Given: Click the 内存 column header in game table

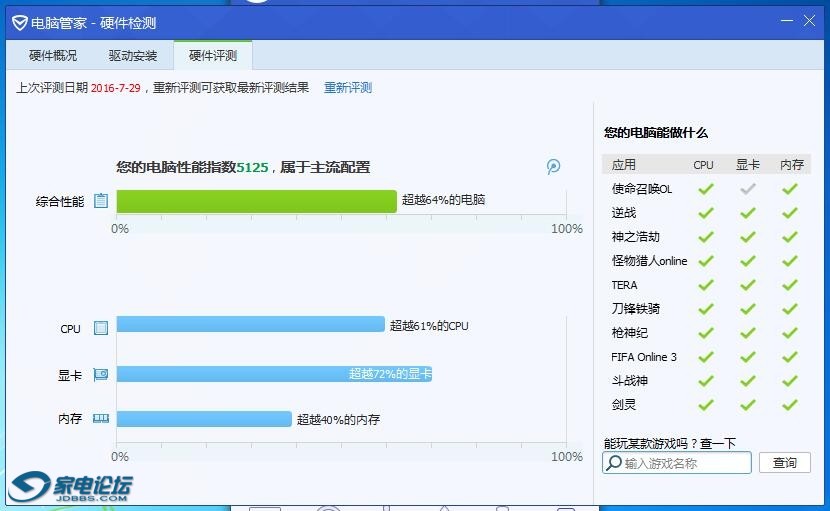Looking at the screenshot, I should coord(792,165).
